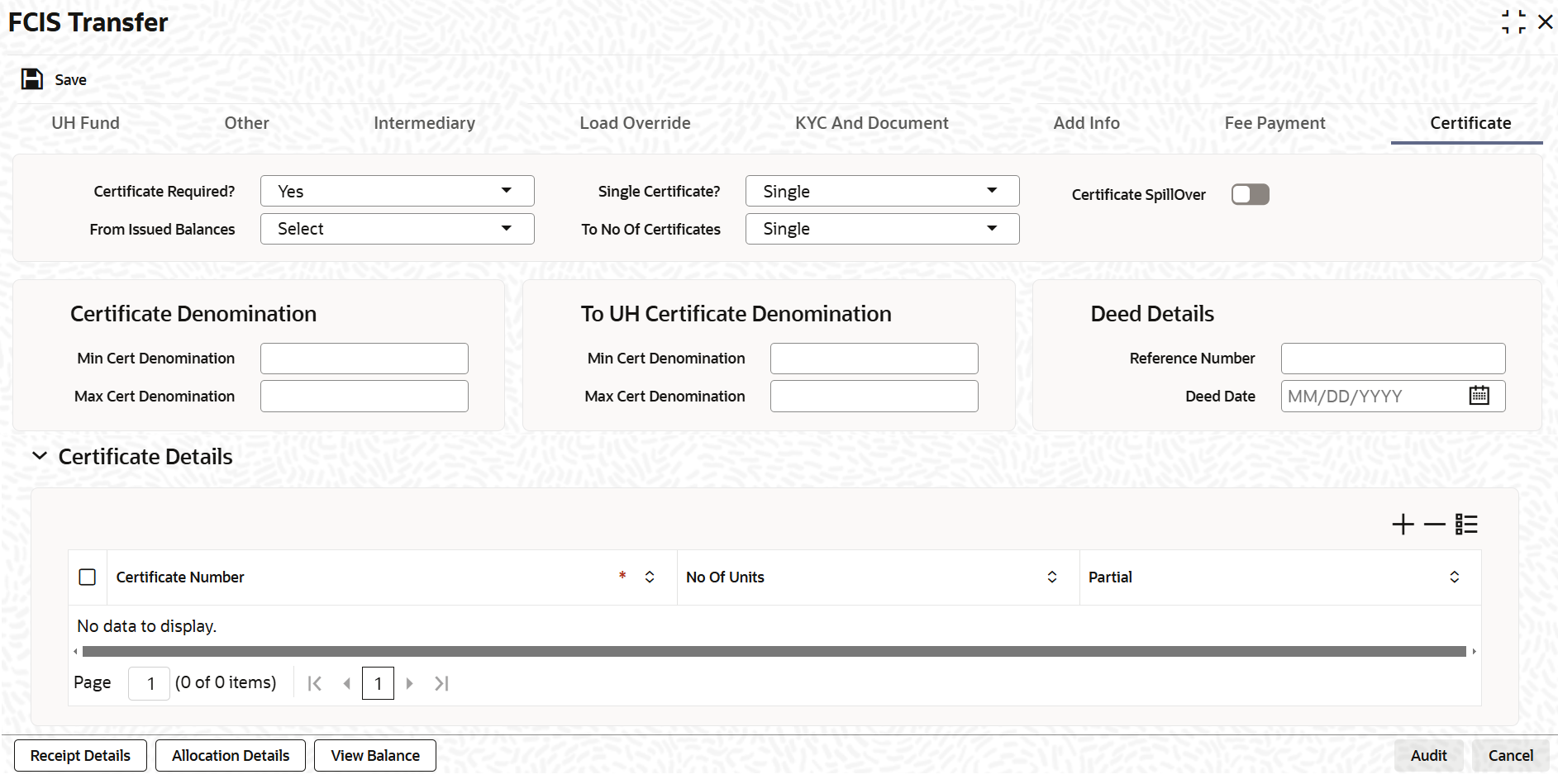1558x784 pixels.
Task: Click the View Balance button
Action: (375, 755)
